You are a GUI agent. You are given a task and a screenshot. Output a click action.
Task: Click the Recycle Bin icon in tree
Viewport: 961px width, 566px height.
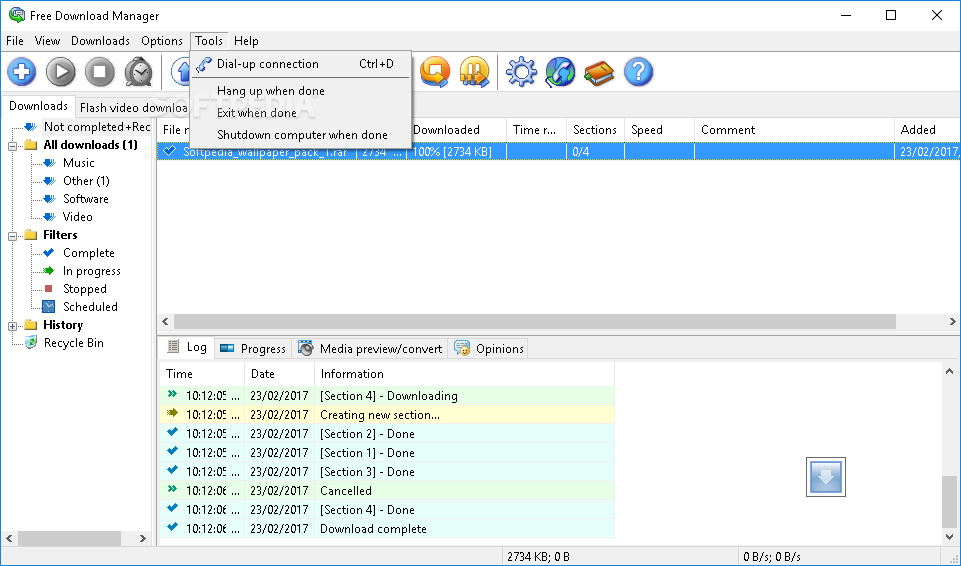(x=31, y=342)
